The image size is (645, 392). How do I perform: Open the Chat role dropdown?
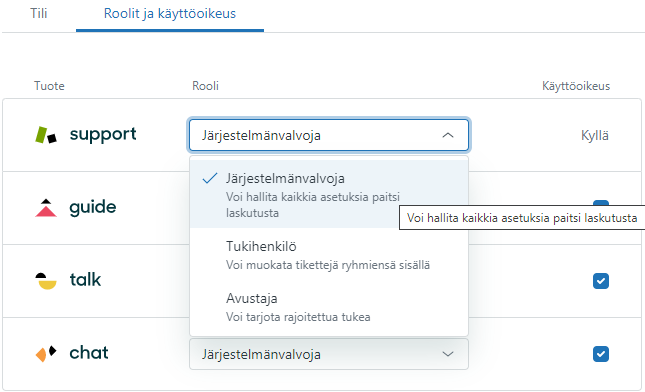[x=329, y=354]
